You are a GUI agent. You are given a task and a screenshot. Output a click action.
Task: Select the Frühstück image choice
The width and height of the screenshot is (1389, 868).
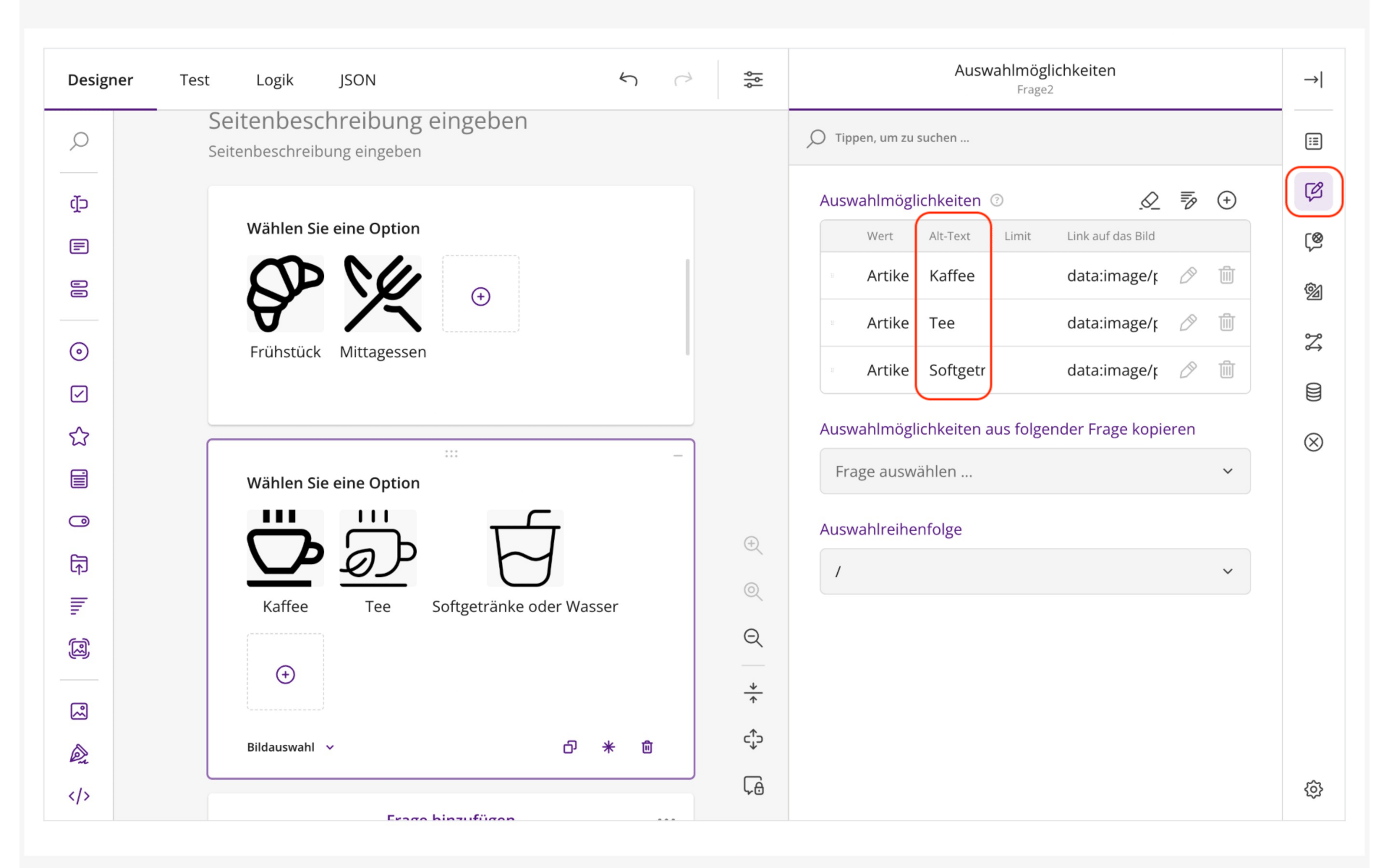[285, 295]
